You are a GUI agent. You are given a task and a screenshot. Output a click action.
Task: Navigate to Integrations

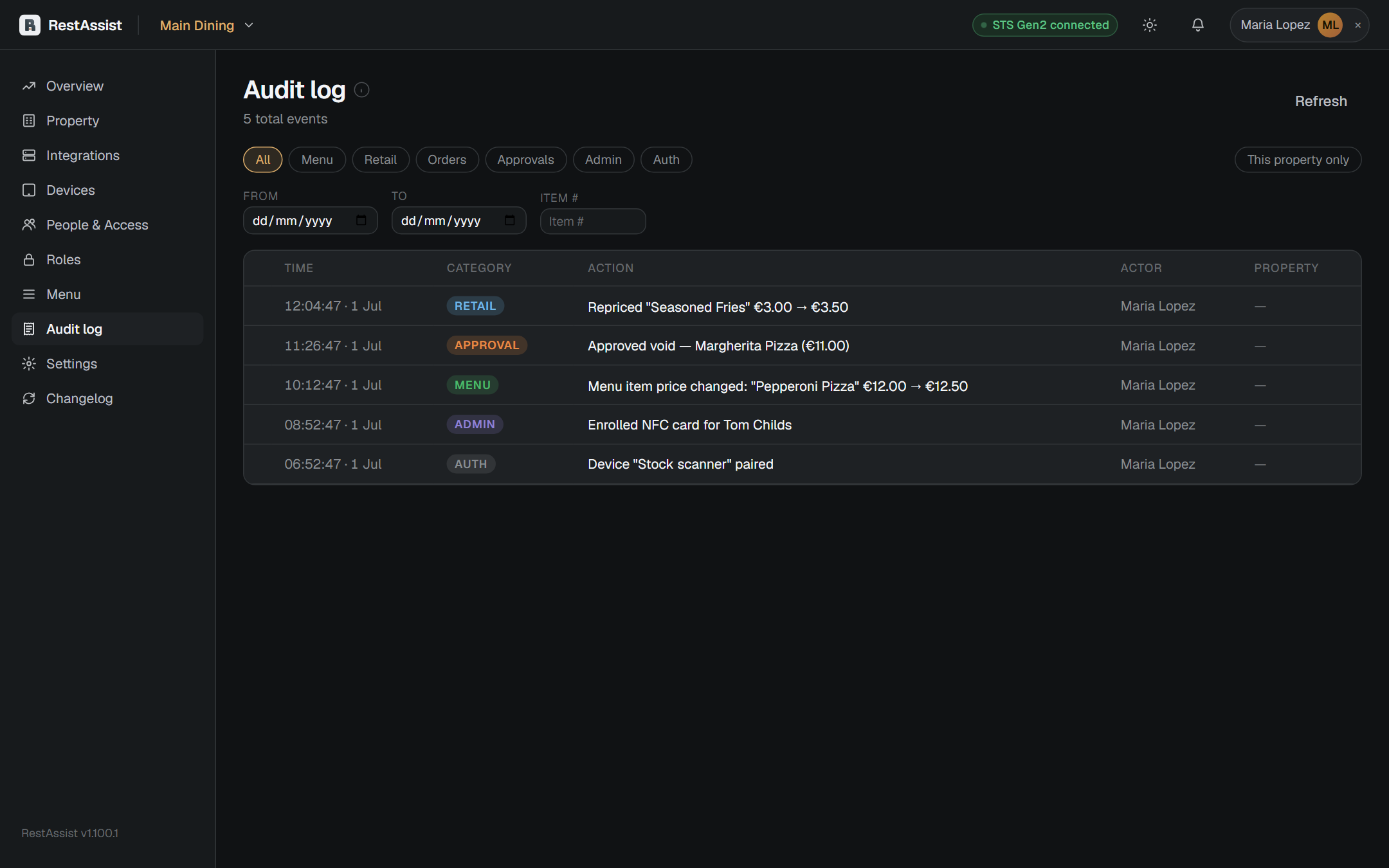(107, 156)
